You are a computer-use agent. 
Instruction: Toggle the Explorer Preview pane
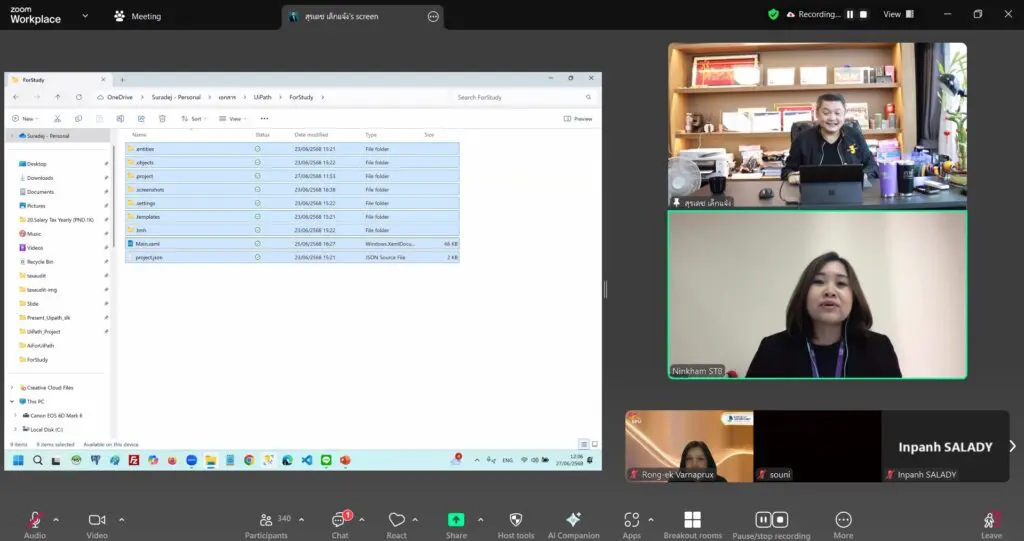[x=578, y=118]
